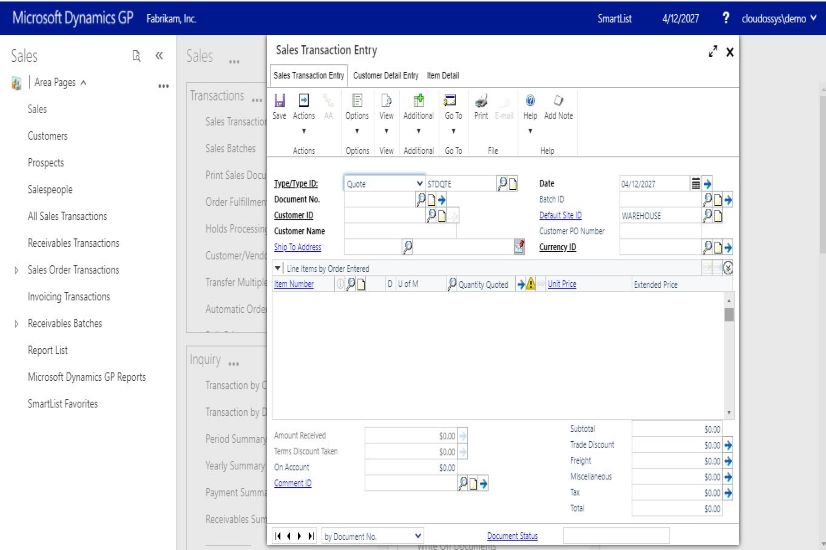
Task: Open the Date calendar picker icon
Action: pyautogui.click(x=695, y=183)
